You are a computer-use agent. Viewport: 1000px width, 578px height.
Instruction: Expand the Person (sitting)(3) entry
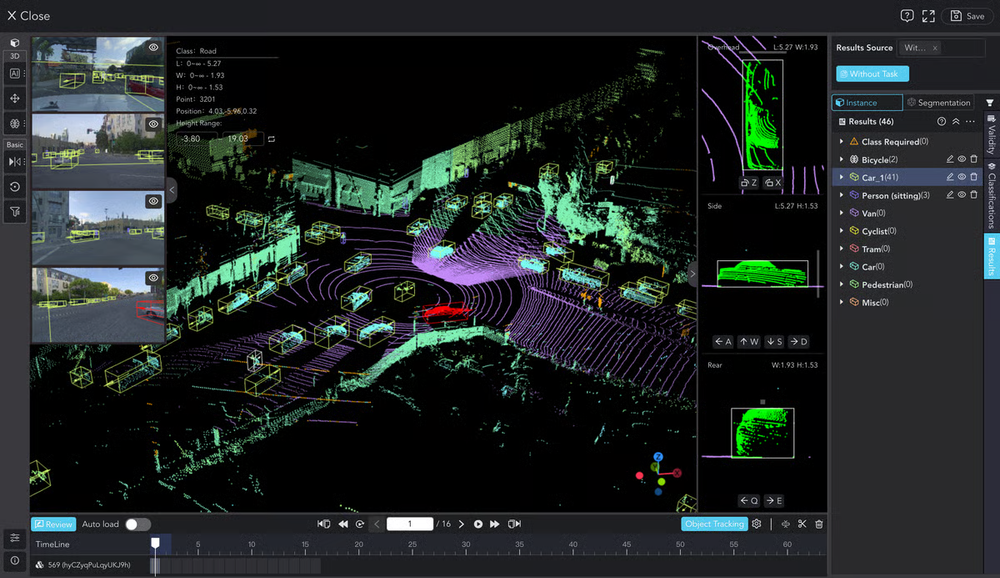click(841, 195)
